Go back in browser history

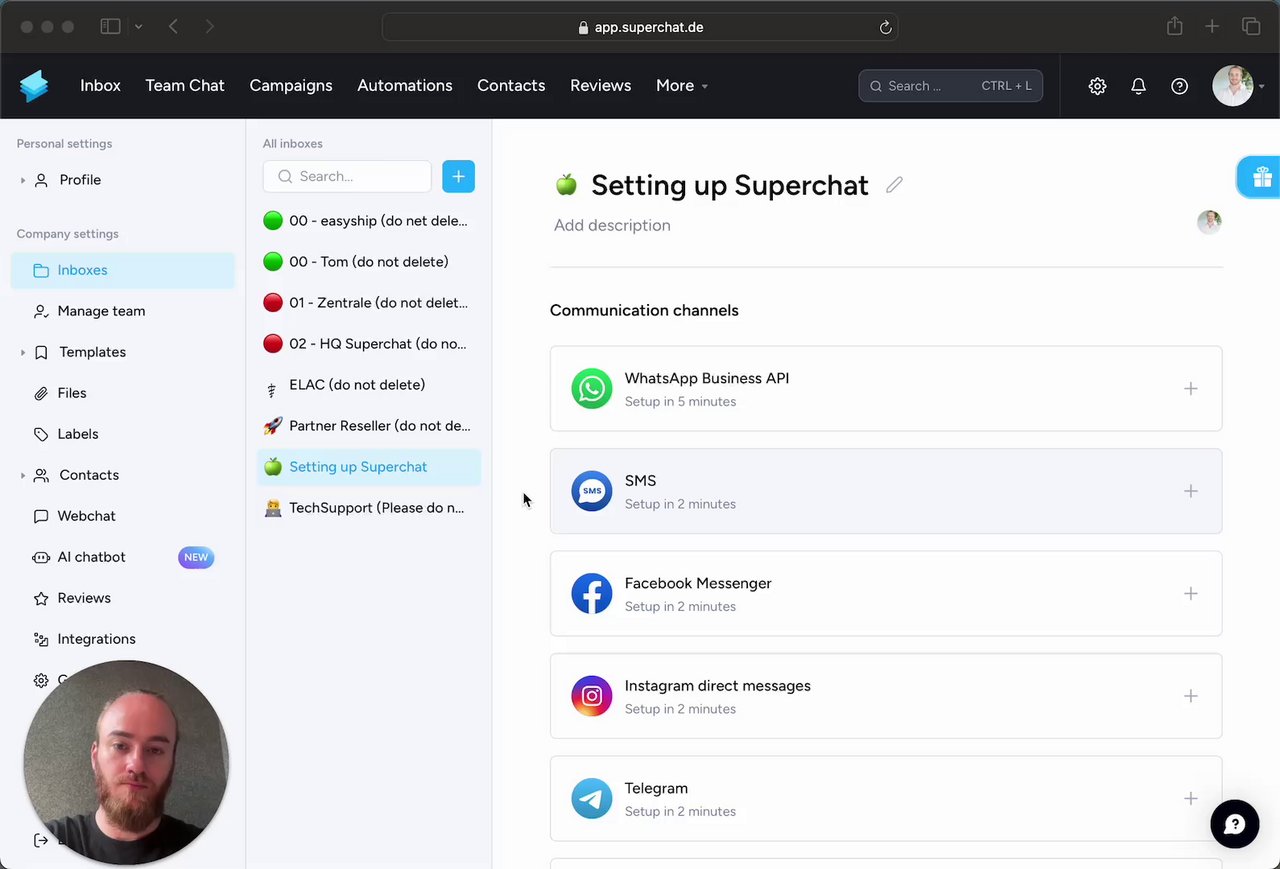click(x=173, y=27)
